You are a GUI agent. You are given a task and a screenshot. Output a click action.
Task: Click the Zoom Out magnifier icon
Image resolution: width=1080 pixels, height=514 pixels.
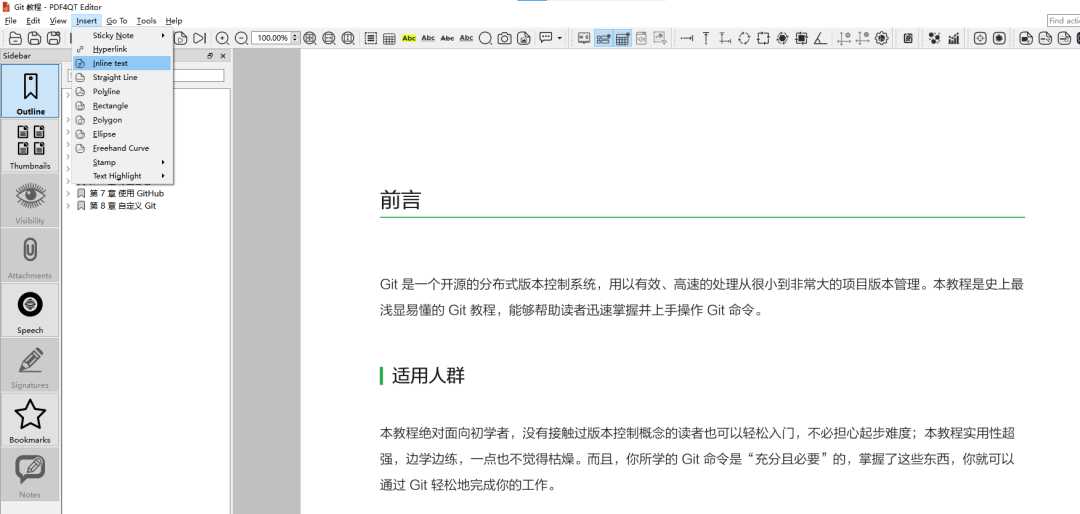(x=241, y=39)
